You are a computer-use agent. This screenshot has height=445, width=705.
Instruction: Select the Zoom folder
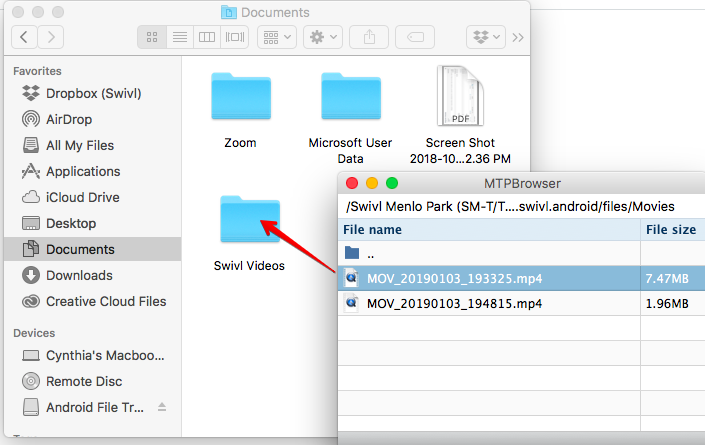point(241,100)
